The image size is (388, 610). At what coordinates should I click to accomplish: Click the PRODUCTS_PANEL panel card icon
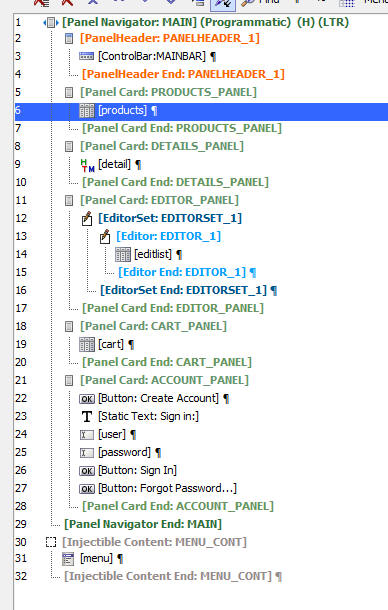69,93
